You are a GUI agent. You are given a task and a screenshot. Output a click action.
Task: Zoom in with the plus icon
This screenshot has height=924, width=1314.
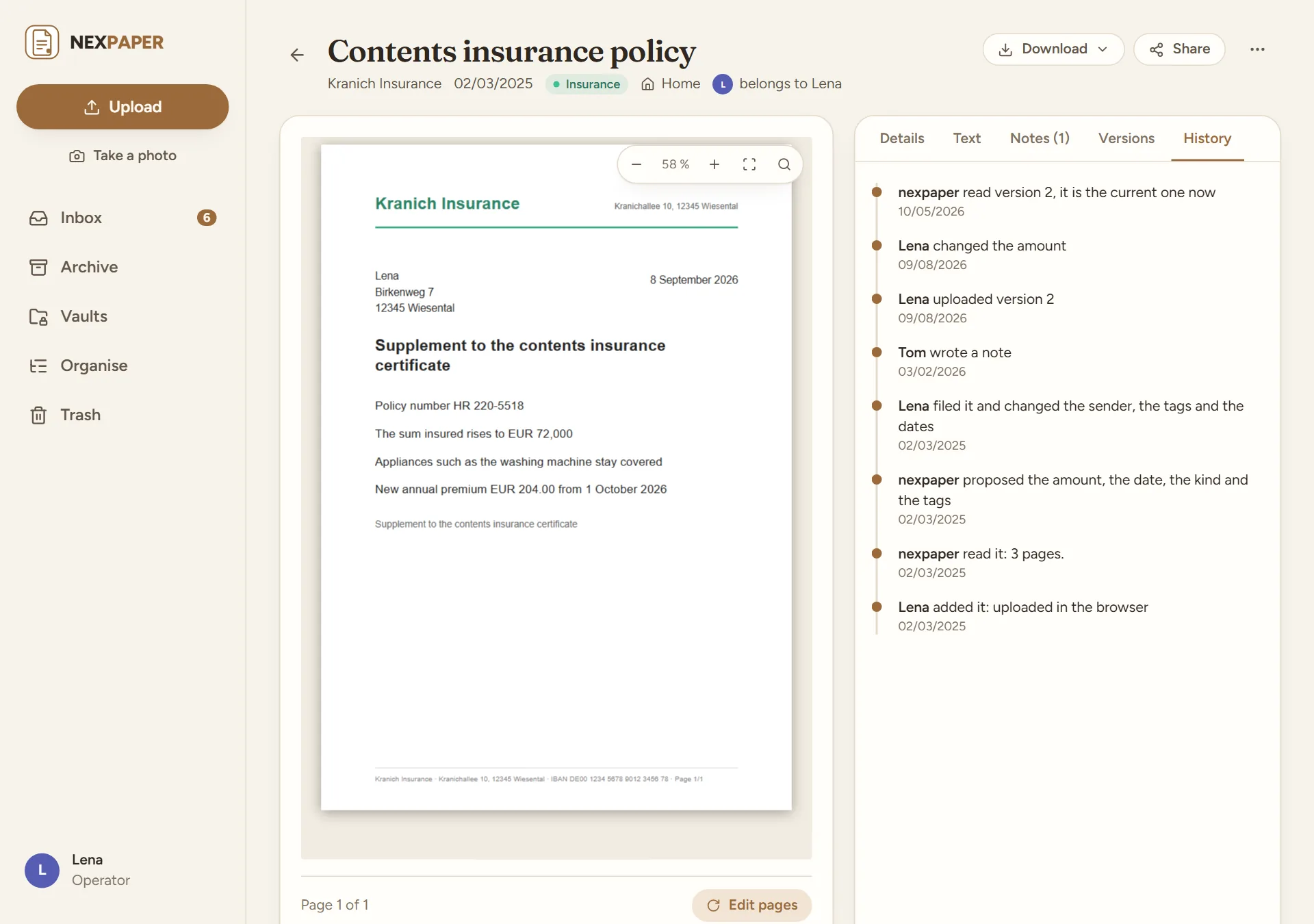coord(714,164)
